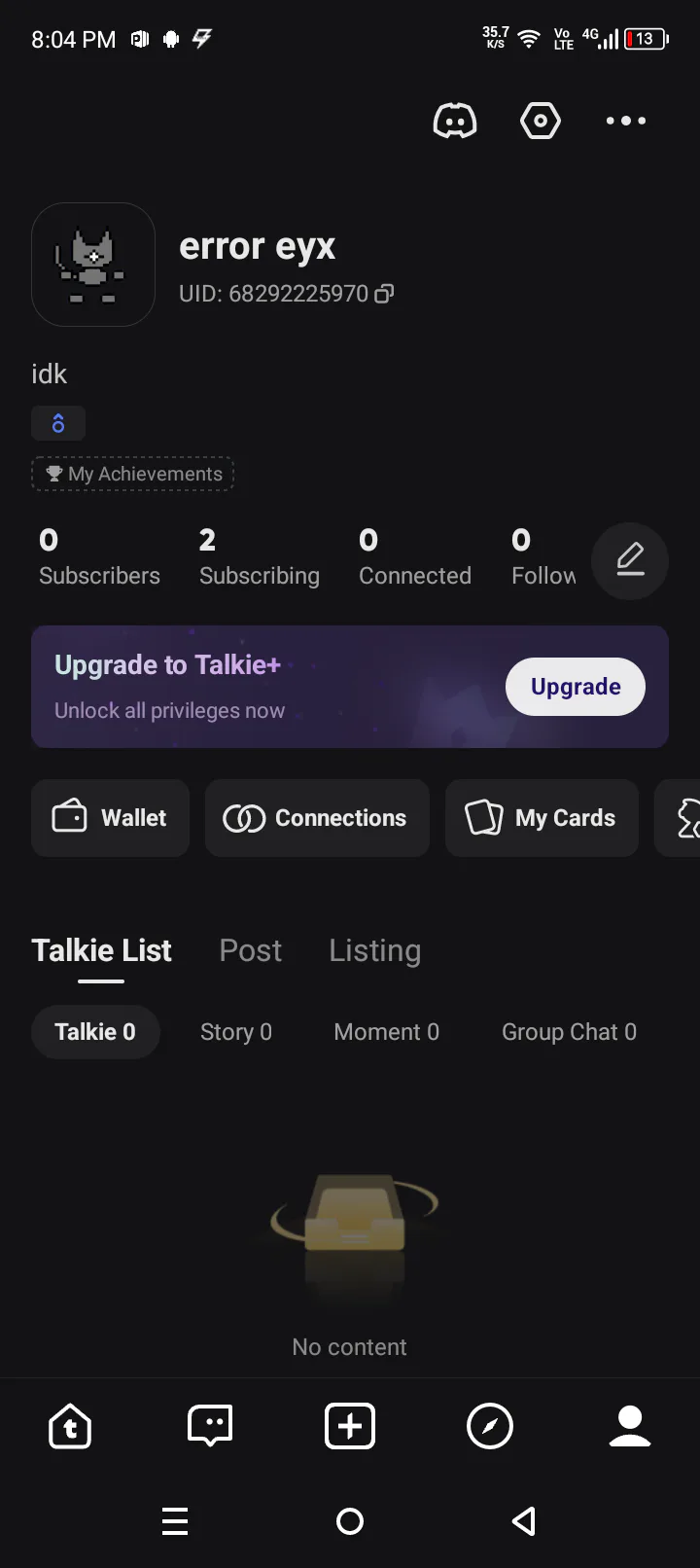Open the My Achievements badge
The width and height of the screenshot is (700, 1568).
(x=133, y=474)
